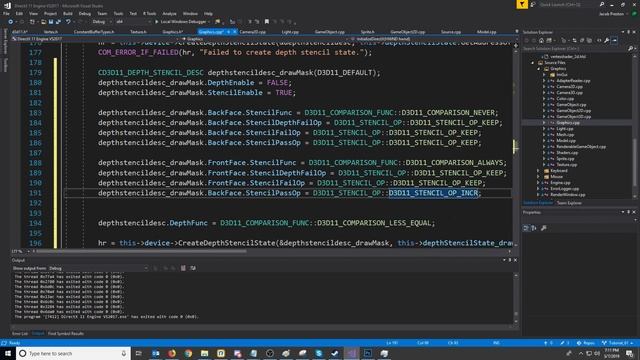Click line number 191 in the gutter
Screen dimensions: 640x360
click(x=36, y=193)
